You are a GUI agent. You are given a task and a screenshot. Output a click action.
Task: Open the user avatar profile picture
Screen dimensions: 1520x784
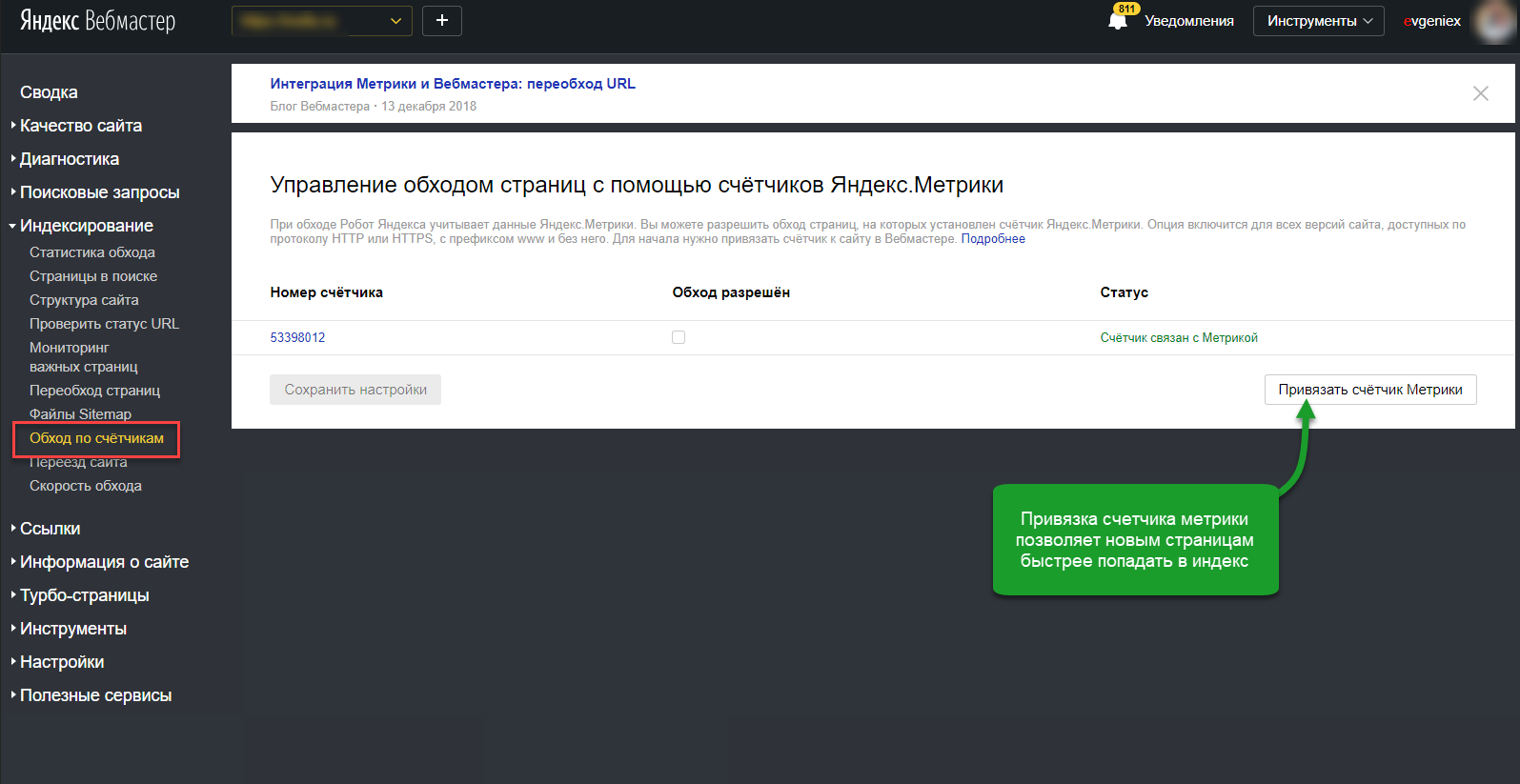(1495, 21)
